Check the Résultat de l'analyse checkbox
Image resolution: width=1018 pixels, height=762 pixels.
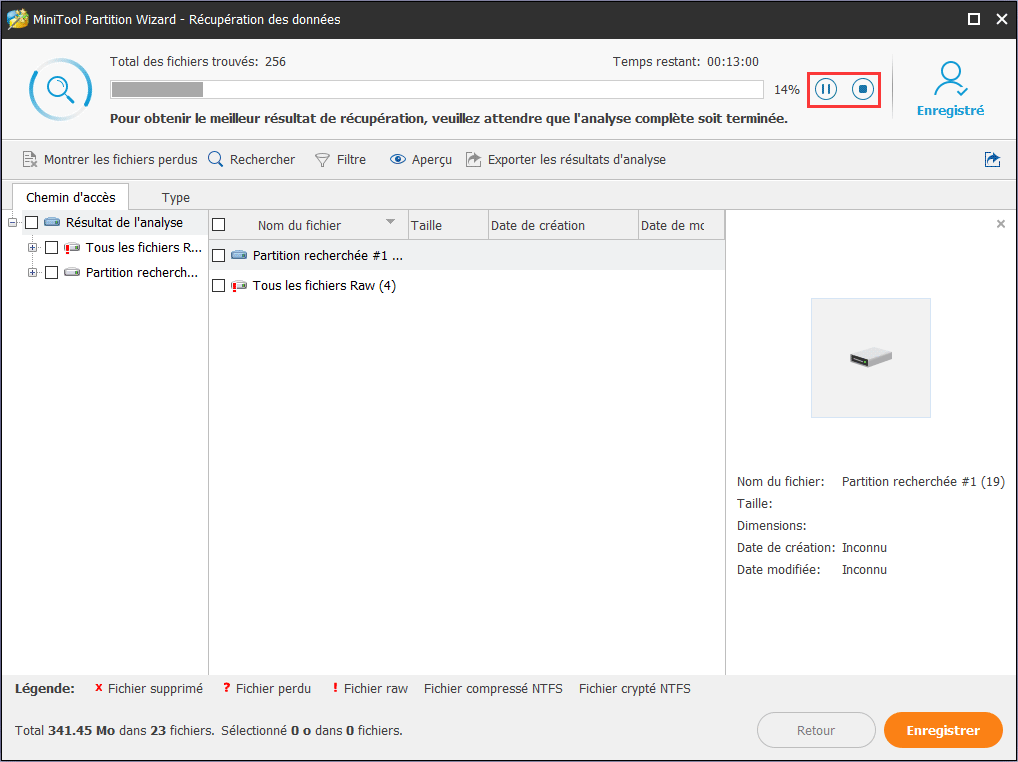pyautogui.click(x=31, y=223)
